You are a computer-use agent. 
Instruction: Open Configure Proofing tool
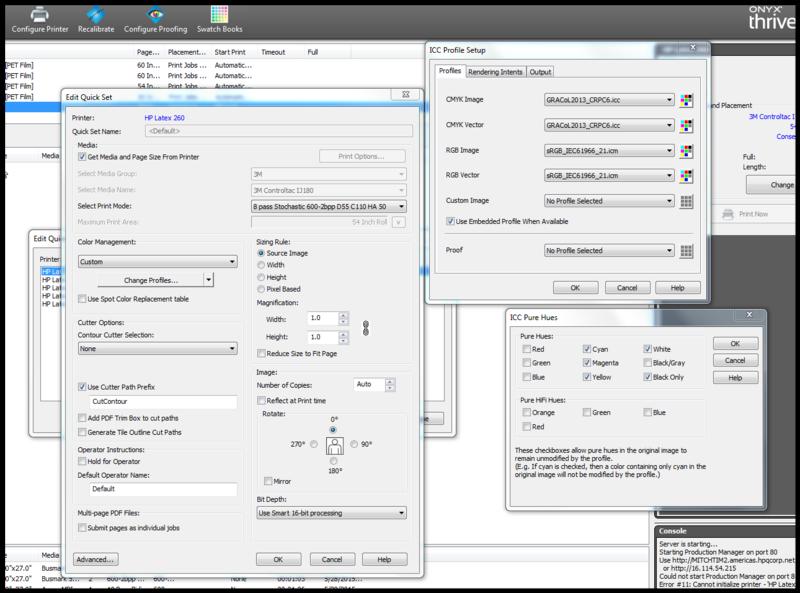pyautogui.click(x=156, y=20)
